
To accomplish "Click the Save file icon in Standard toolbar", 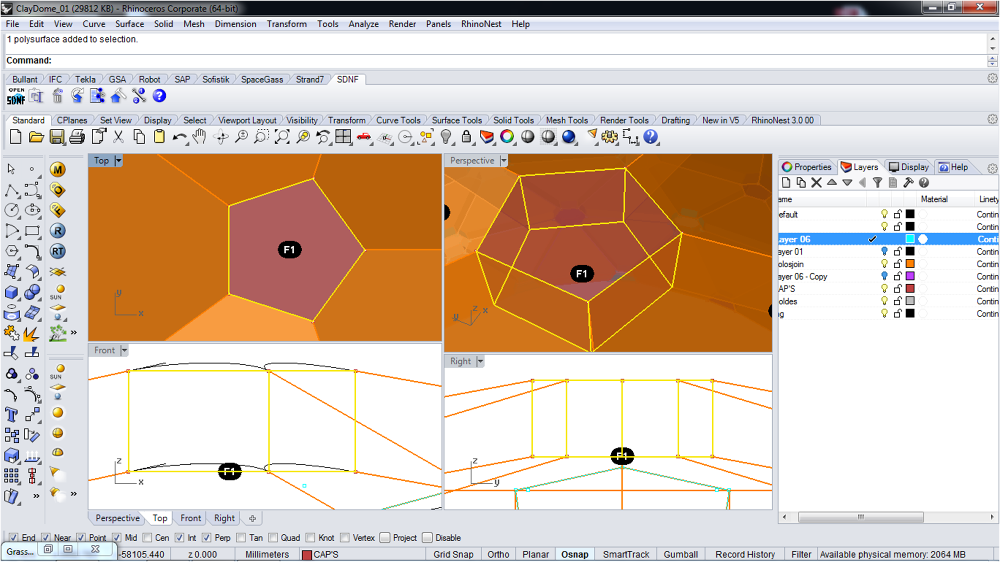I will 57,137.
